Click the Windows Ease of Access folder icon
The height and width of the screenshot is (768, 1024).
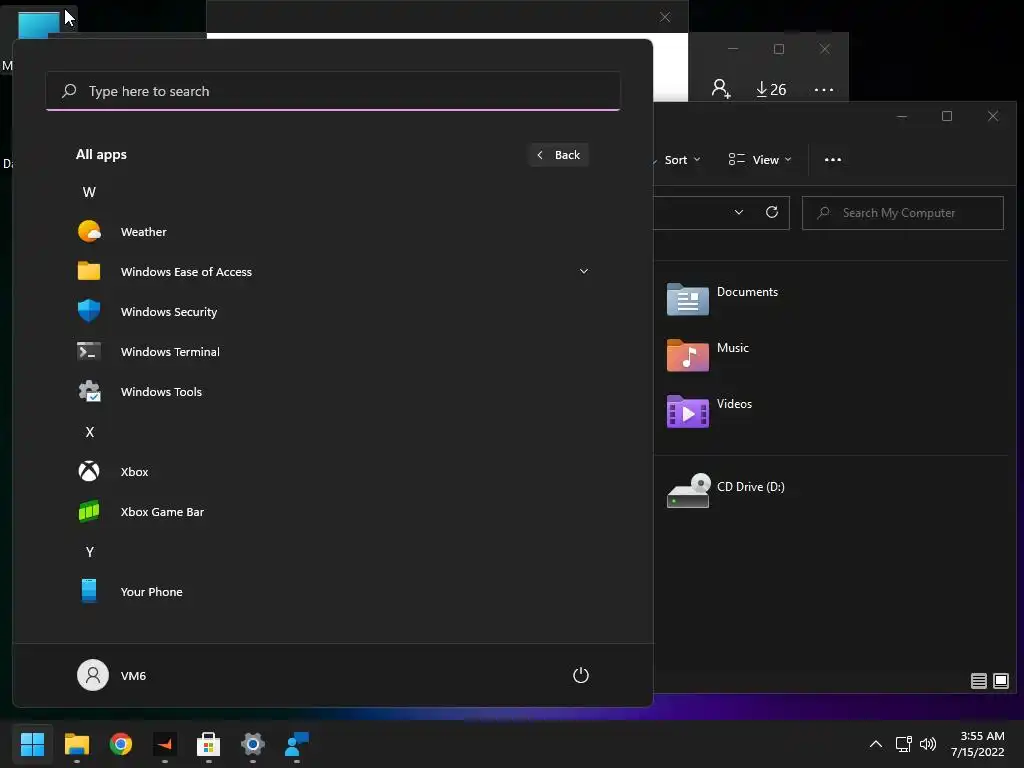(x=89, y=271)
